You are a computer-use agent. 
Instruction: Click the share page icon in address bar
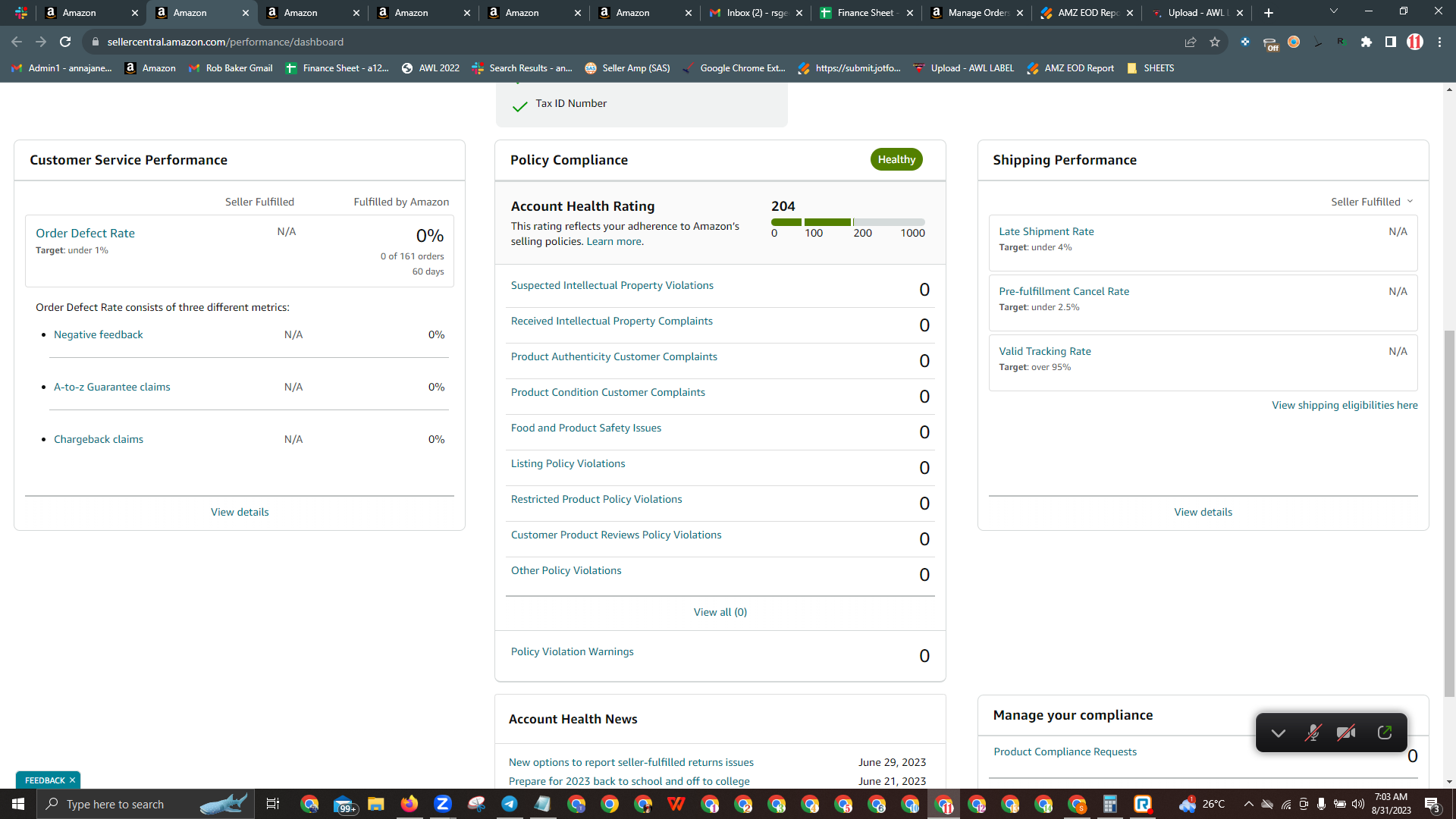[1191, 42]
